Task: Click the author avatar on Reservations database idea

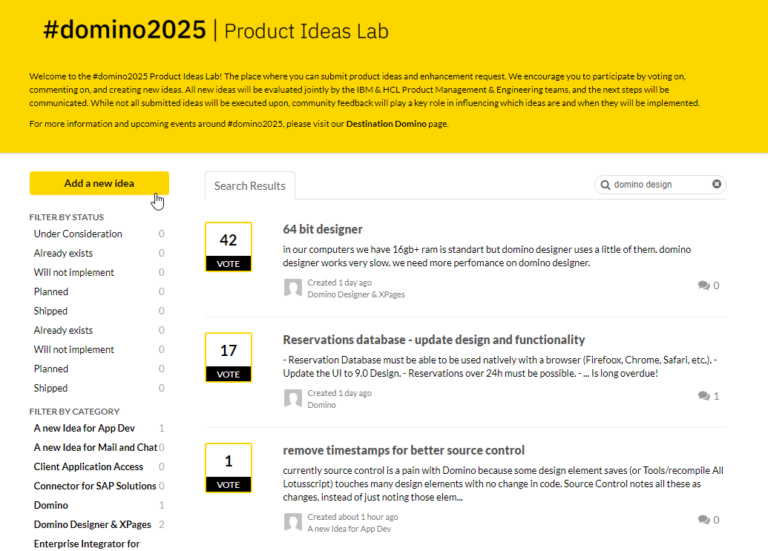Action: pyautogui.click(x=293, y=398)
